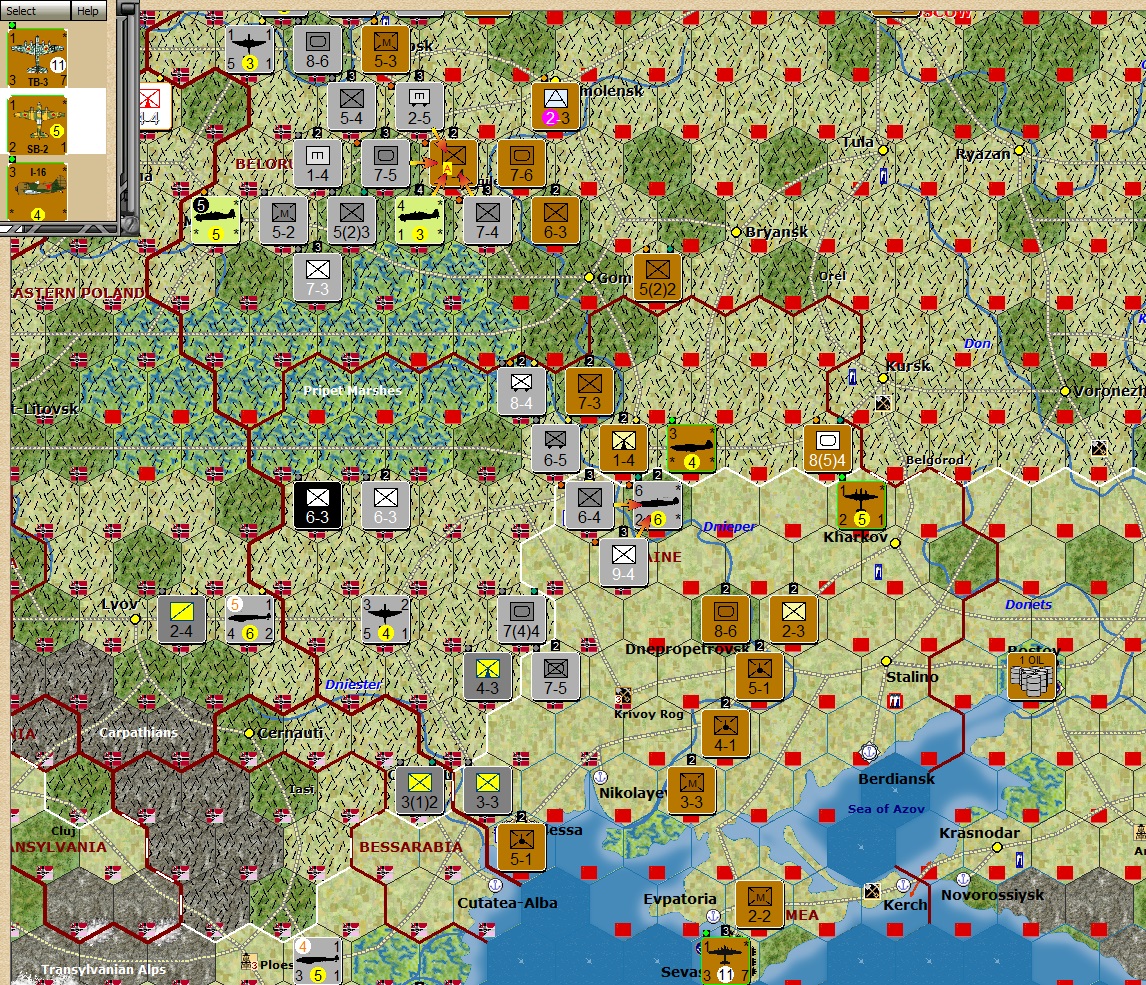
Task: Click the Voronezh city marker
Action: (x=1065, y=391)
